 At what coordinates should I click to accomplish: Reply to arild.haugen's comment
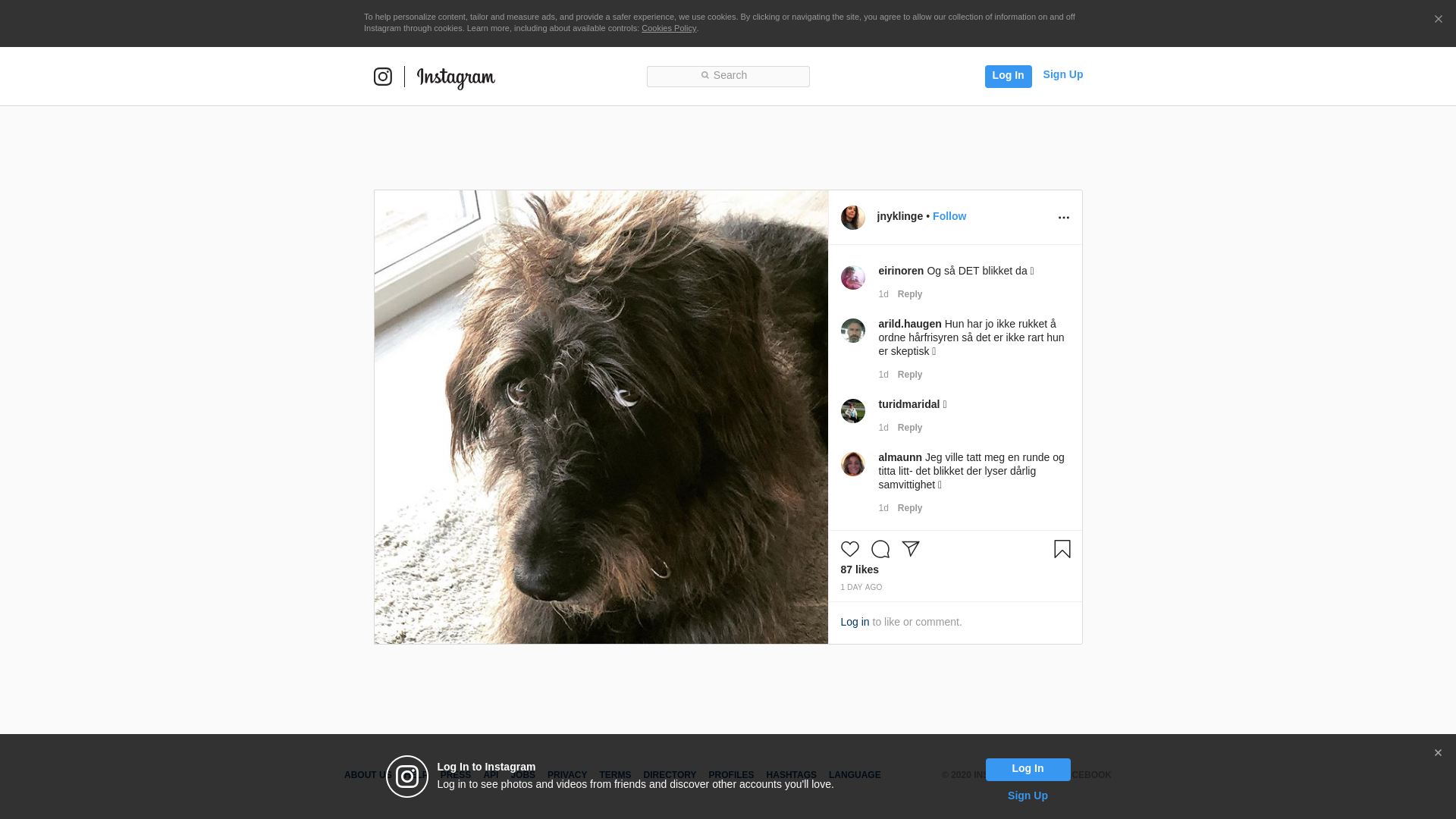click(x=910, y=375)
